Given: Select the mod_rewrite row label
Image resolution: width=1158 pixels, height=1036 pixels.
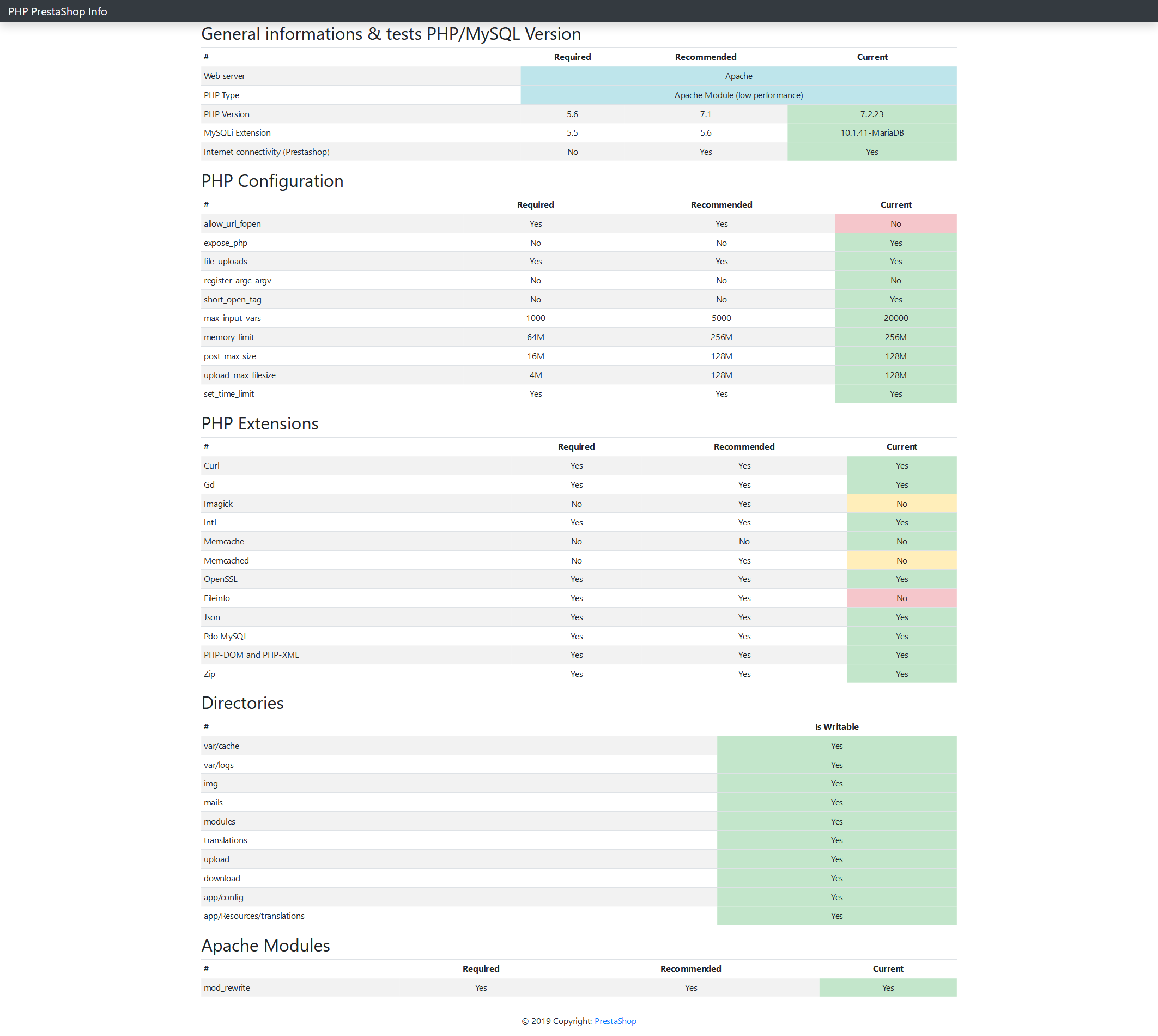Looking at the screenshot, I should (227, 987).
